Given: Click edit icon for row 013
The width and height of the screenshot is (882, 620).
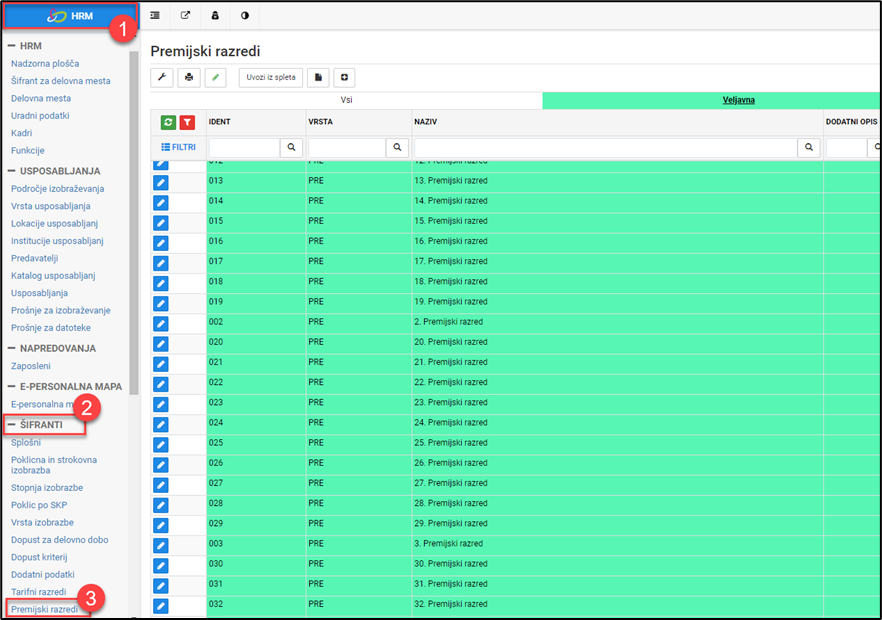Looking at the screenshot, I should [x=161, y=182].
